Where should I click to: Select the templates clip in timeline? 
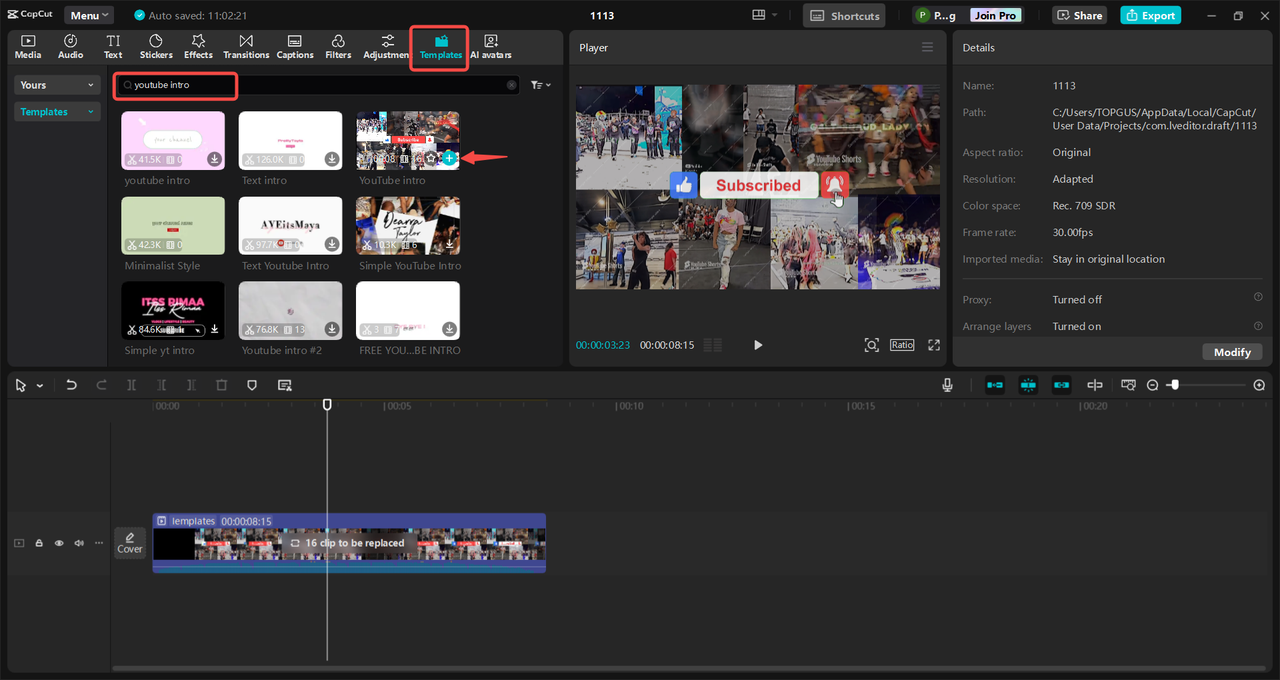click(x=349, y=543)
